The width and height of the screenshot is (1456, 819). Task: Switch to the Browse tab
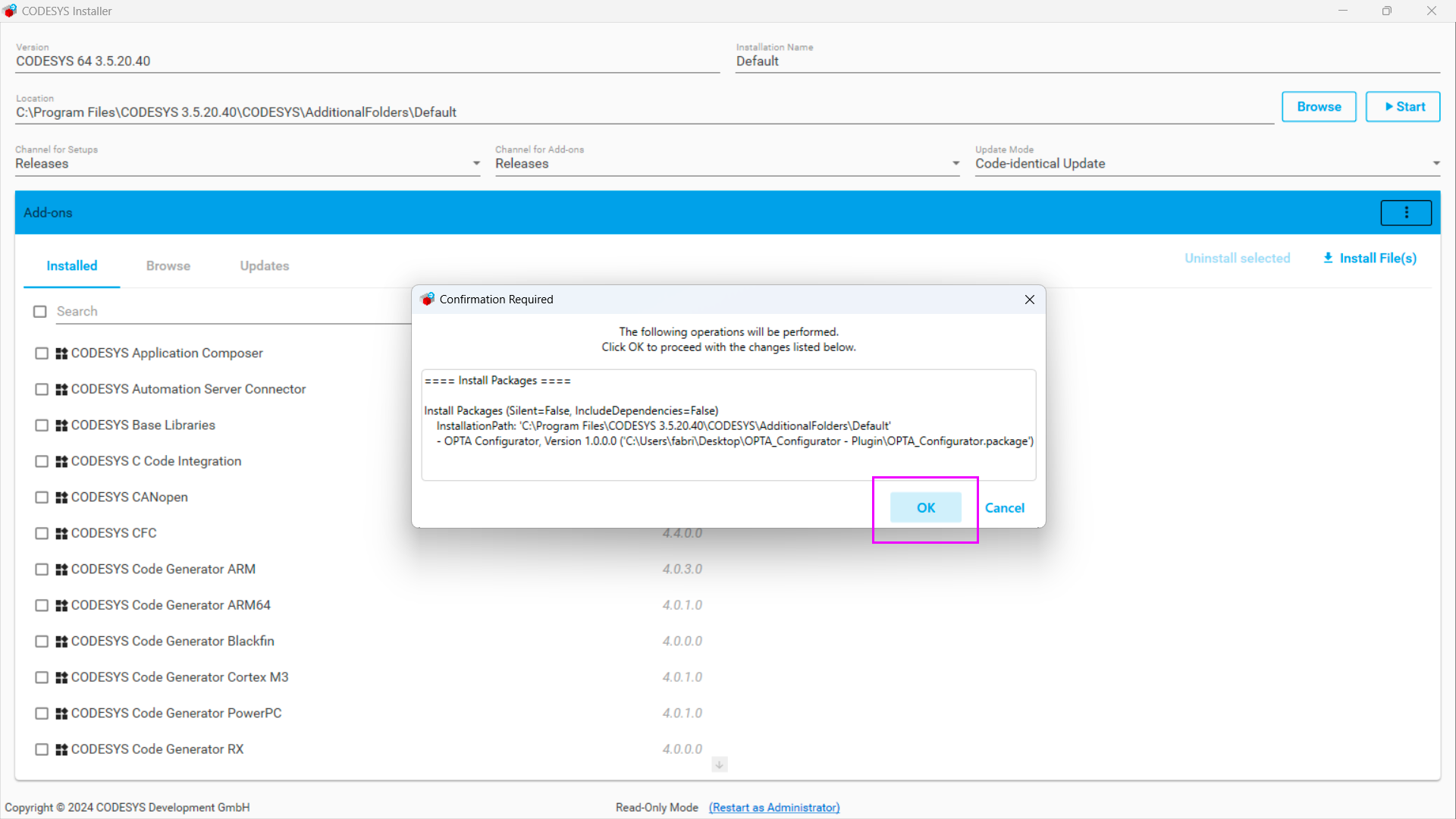[x=168, y=266]
